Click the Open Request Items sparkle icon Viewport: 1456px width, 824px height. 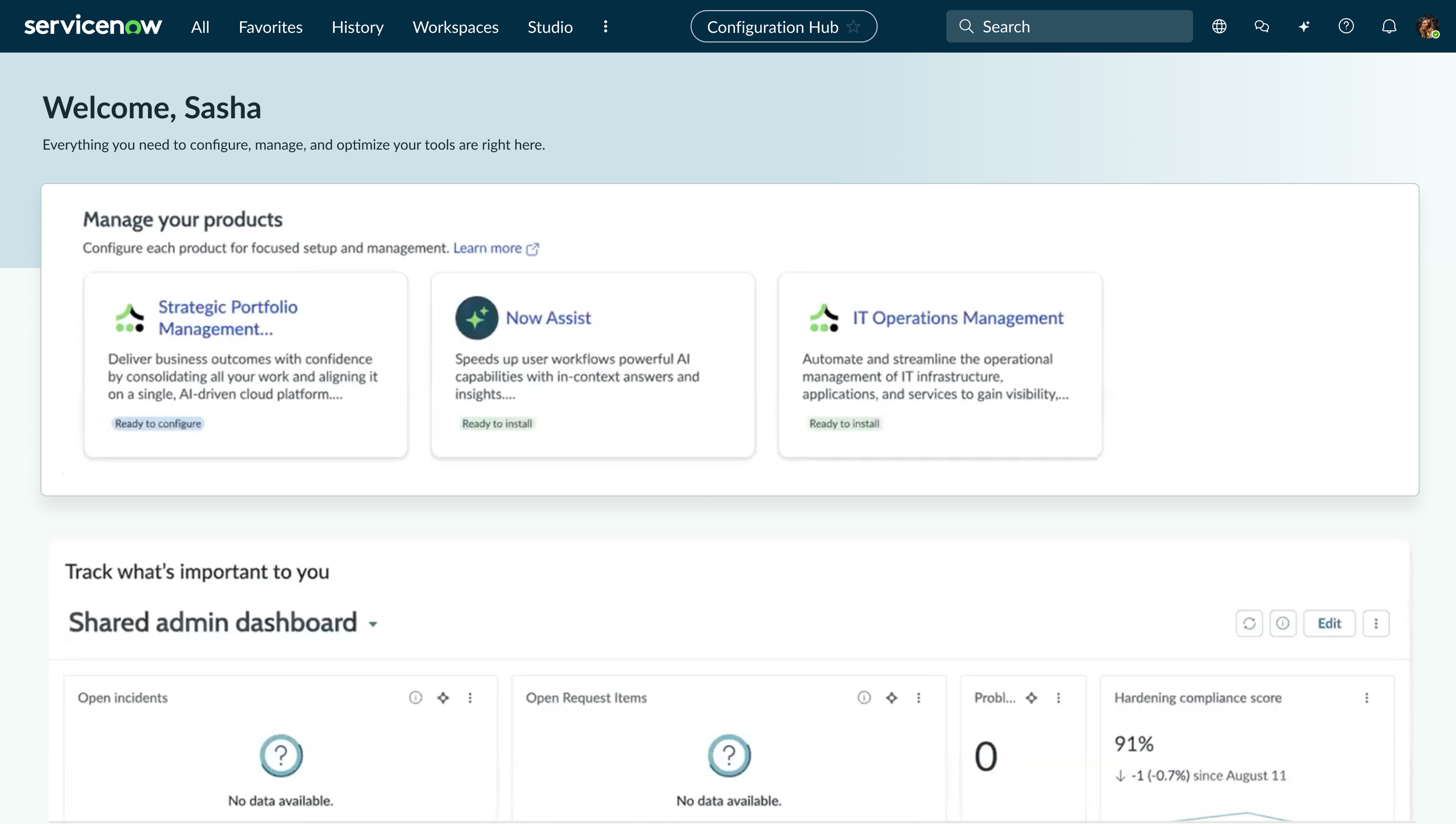[x=892, y=697]
